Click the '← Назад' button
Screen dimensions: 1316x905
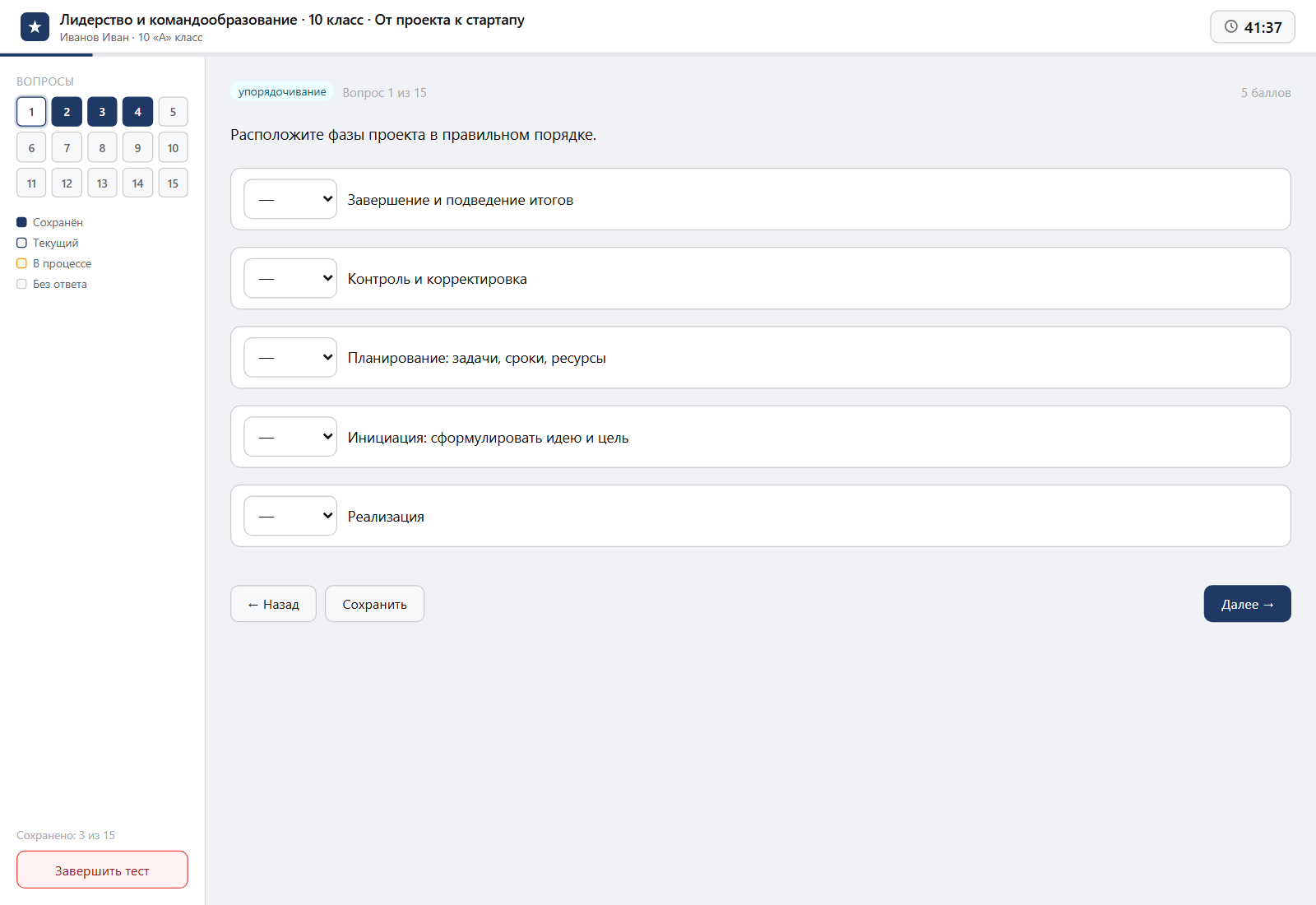[273, 604]
